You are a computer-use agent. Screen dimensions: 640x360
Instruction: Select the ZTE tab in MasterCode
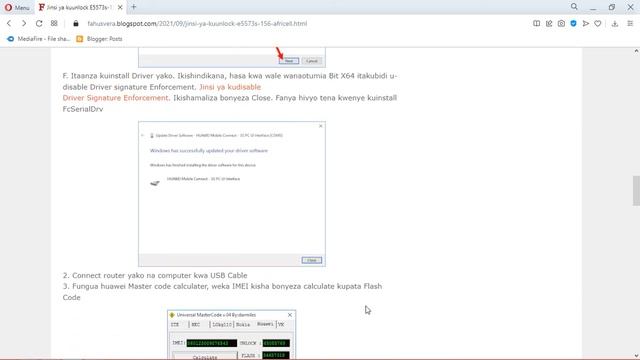click(175, 324)
